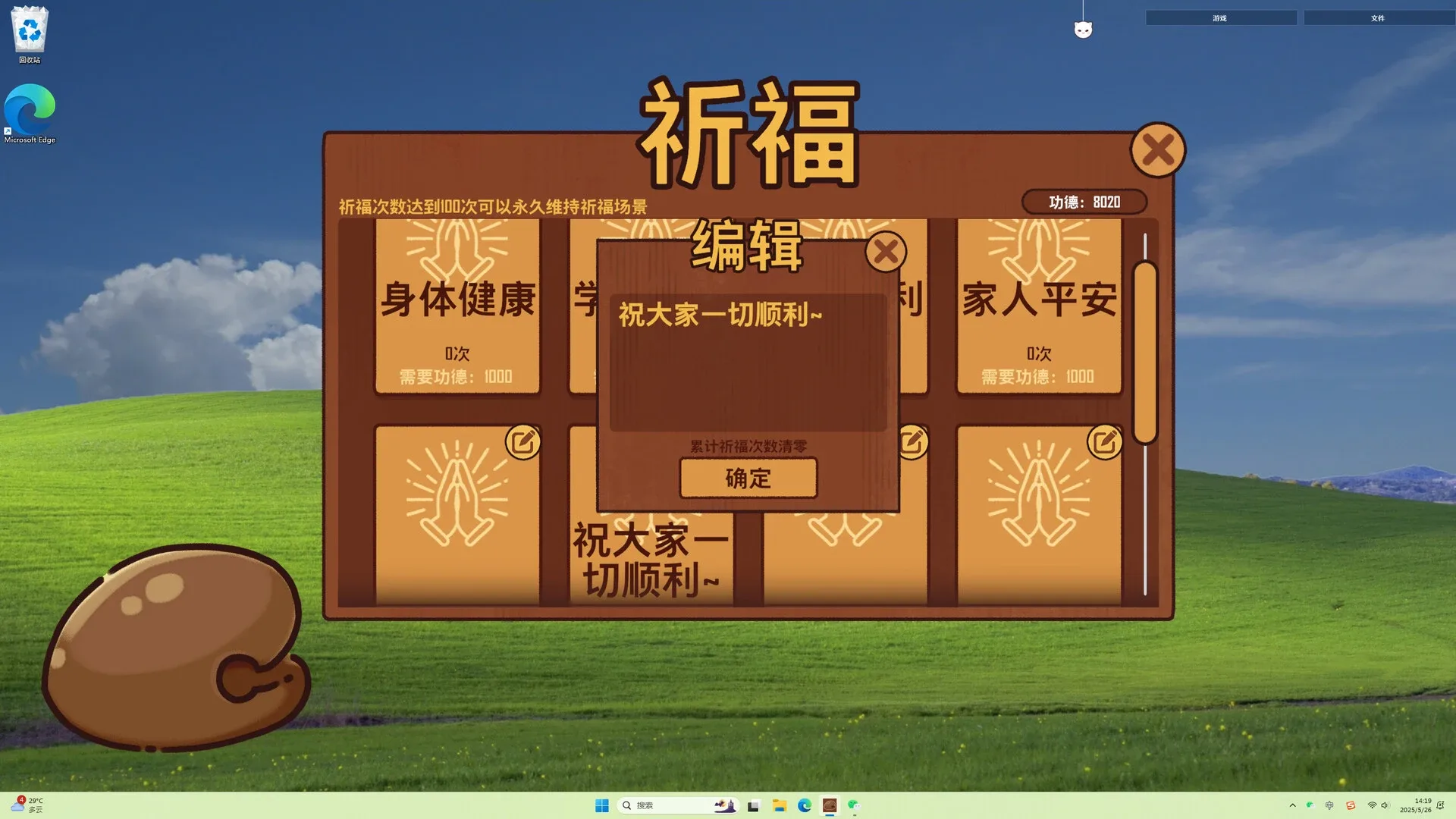This screenshot has width=1456, height=819.
Task: Click the hanging cat ornament at screen top
Action: pos(1083,27)
